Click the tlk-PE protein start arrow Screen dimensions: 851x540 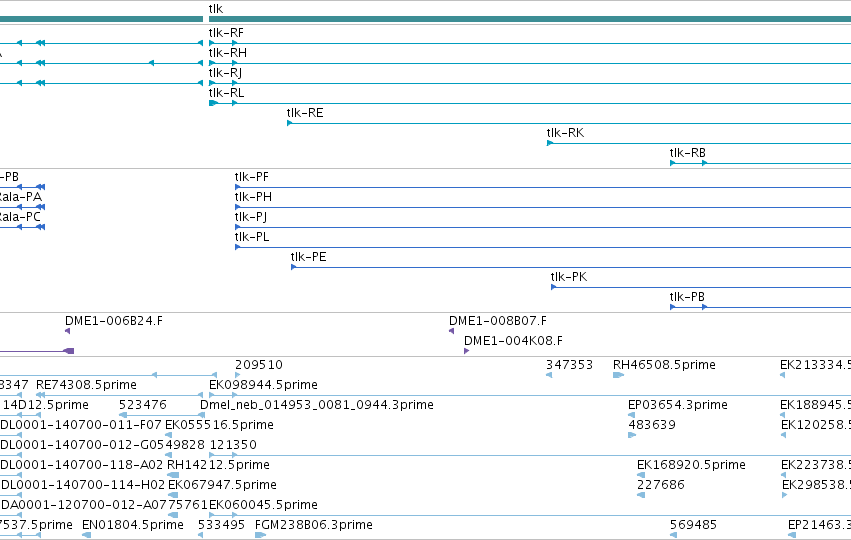coord(294,267)
